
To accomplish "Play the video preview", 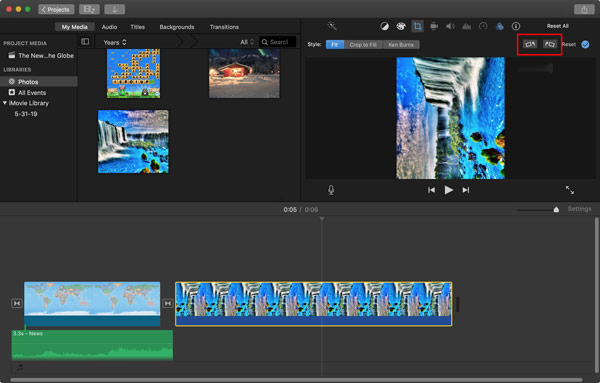I will tap(448, 190).
